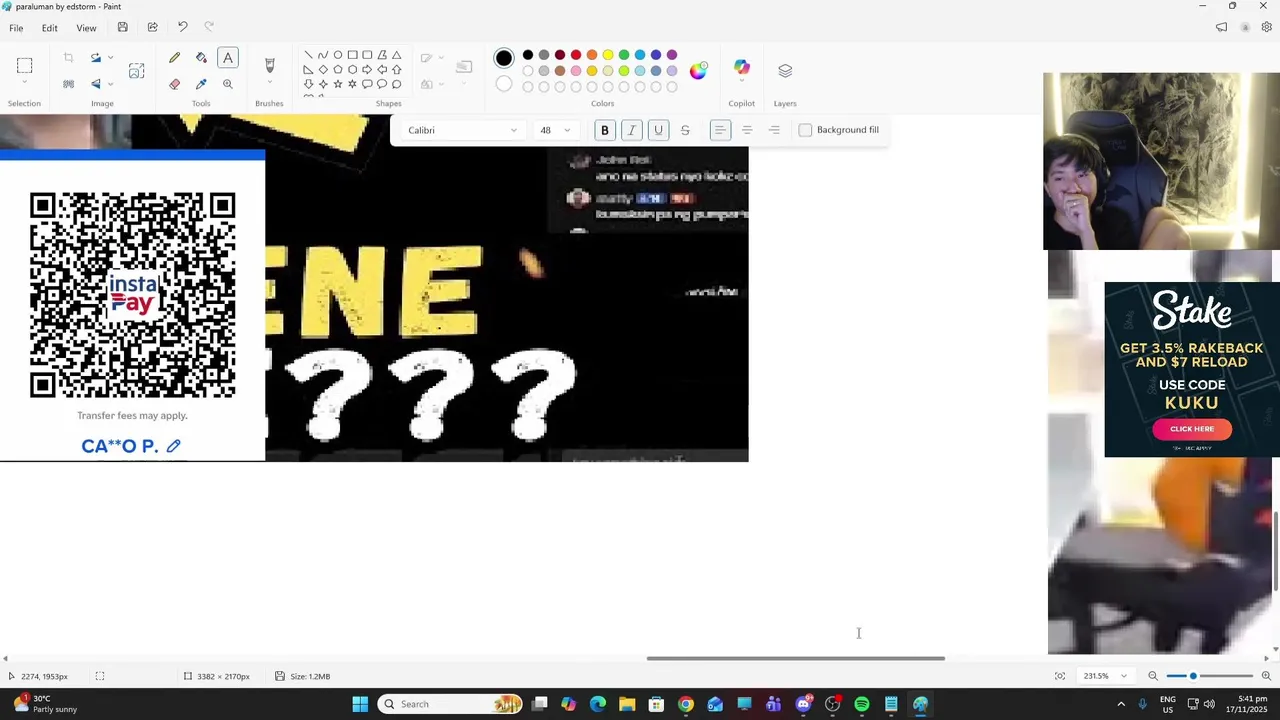Activate the Text tool
This screenshot has width=1280, height=720.
(x=228, y=58)
